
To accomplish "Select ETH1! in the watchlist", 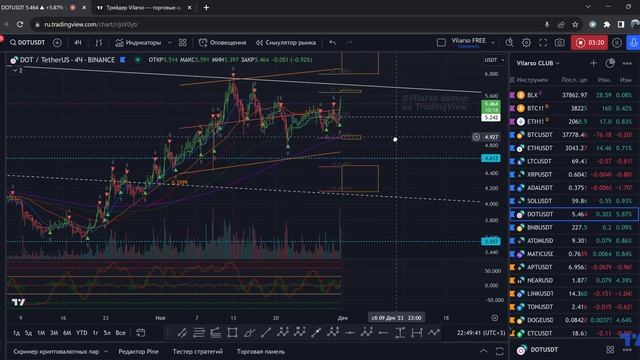I will coord(573,122).
